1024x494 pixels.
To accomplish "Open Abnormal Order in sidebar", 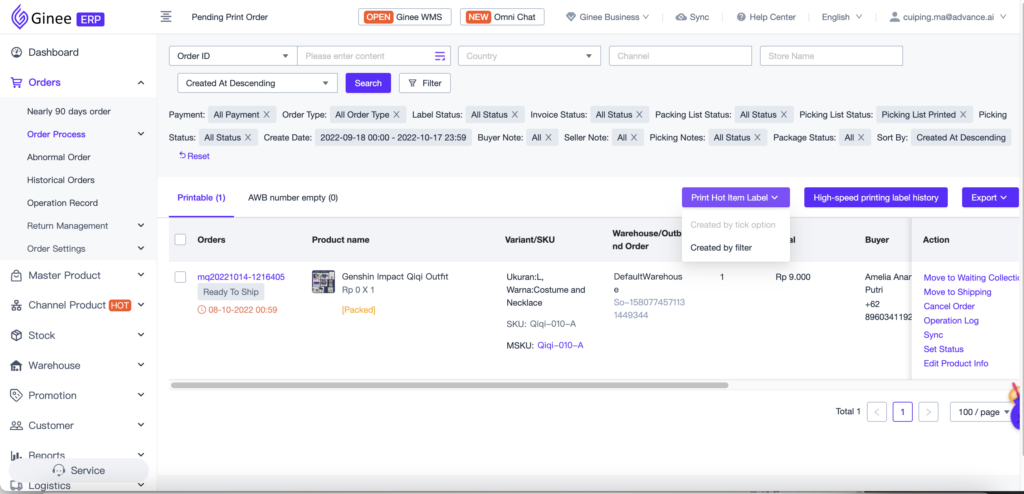I will pos(59,157).
